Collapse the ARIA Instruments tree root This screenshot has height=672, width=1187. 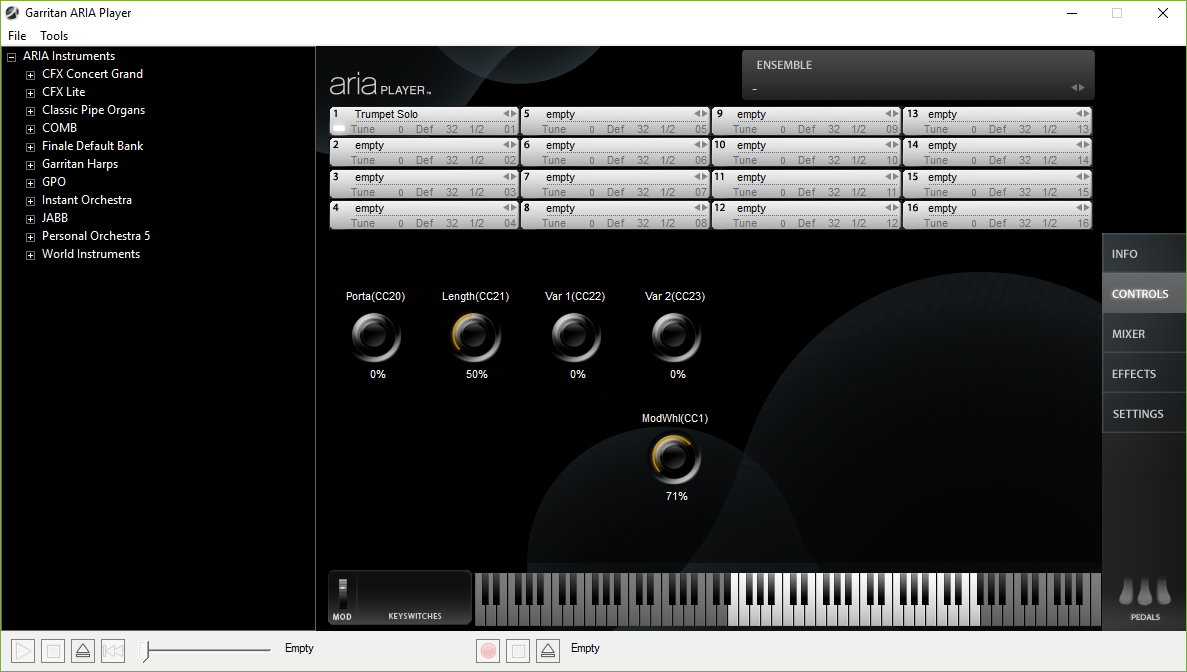coord(11,57)
